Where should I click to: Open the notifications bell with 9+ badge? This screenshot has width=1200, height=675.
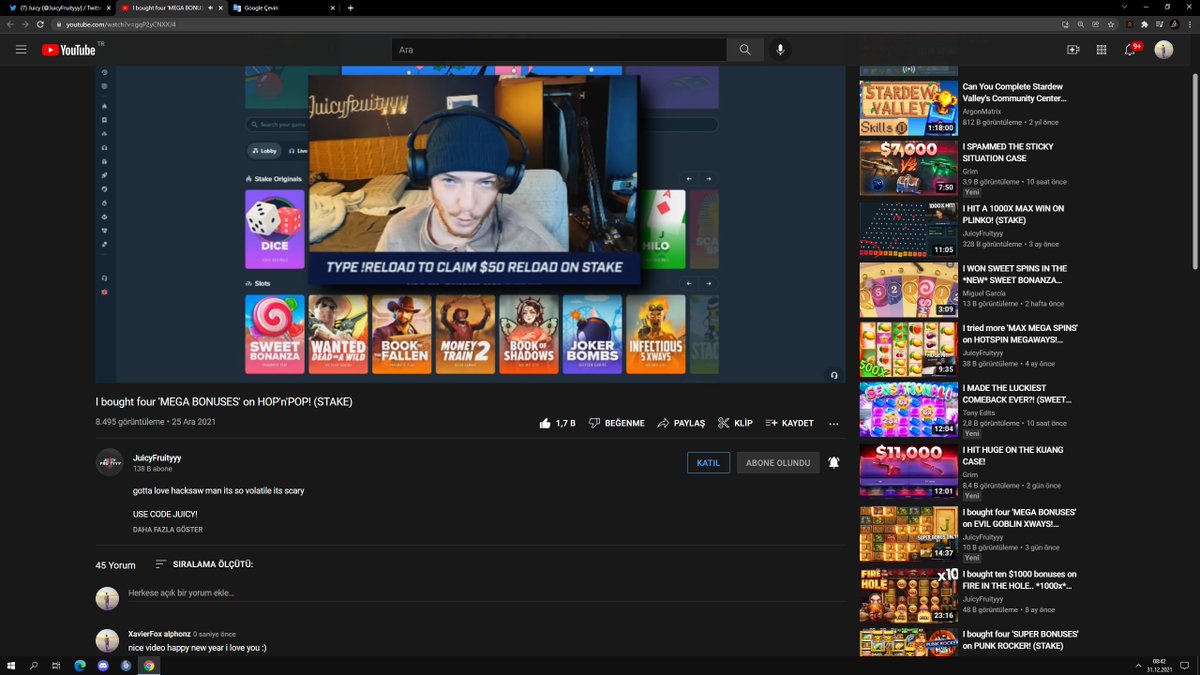click(x=1131, y=49)
